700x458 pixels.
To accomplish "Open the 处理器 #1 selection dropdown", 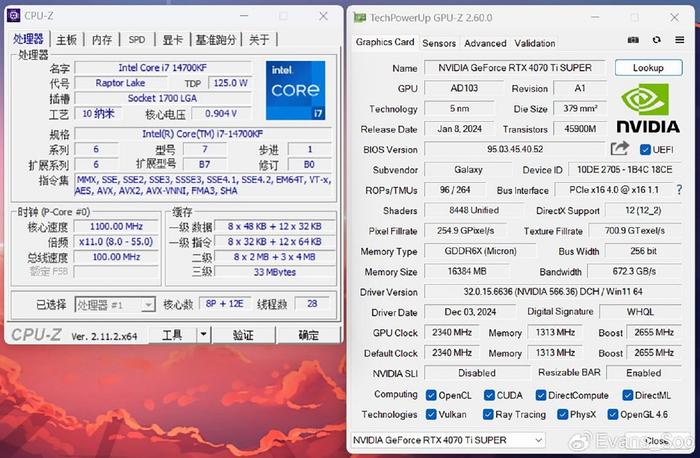I will [x=115, y=305].
